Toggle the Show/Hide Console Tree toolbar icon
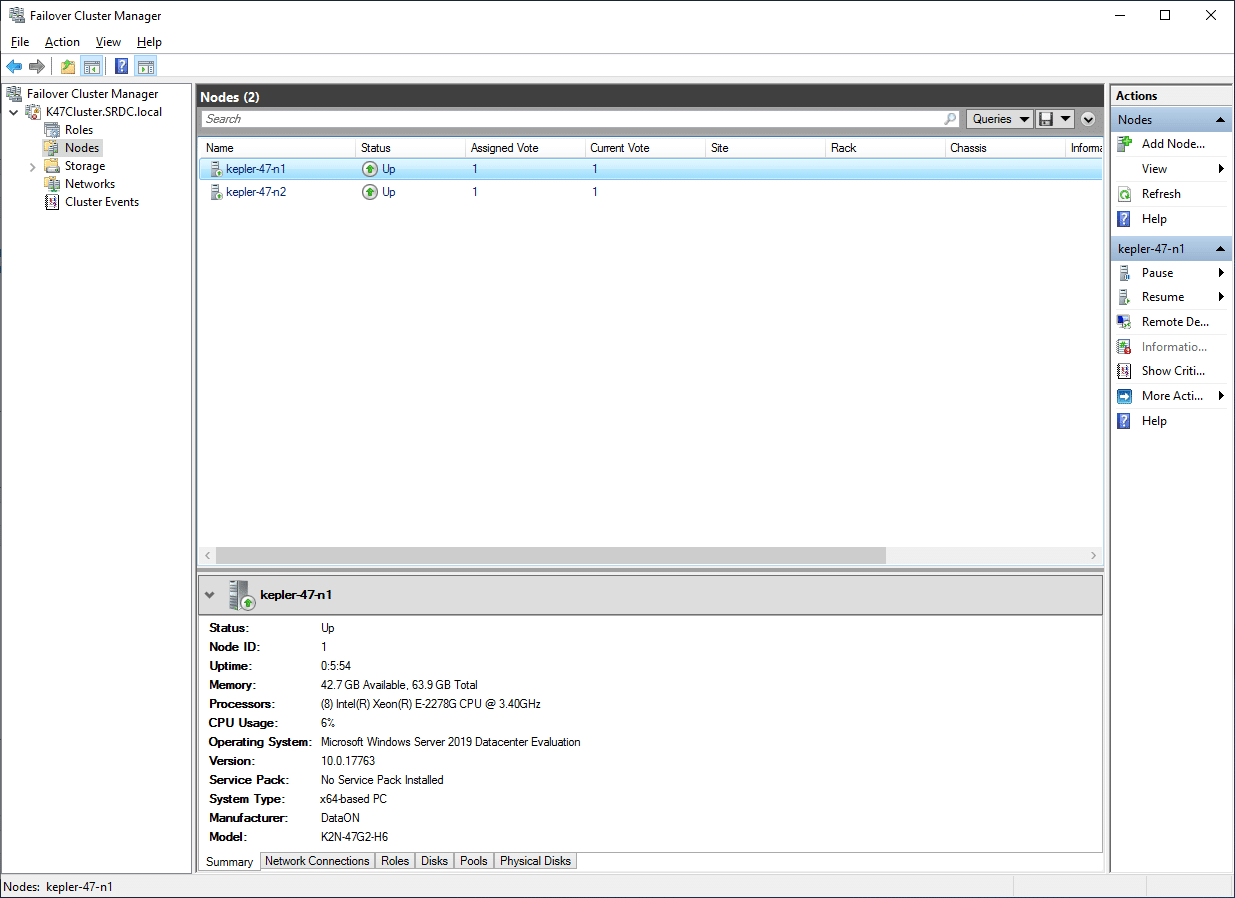 pyautogui.click(x=91, y=67)
